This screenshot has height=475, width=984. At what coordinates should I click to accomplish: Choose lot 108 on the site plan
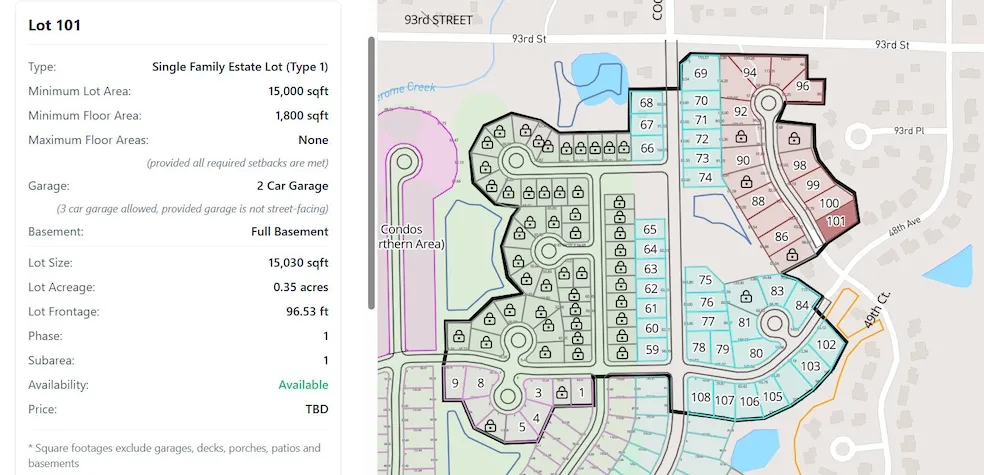701,398
